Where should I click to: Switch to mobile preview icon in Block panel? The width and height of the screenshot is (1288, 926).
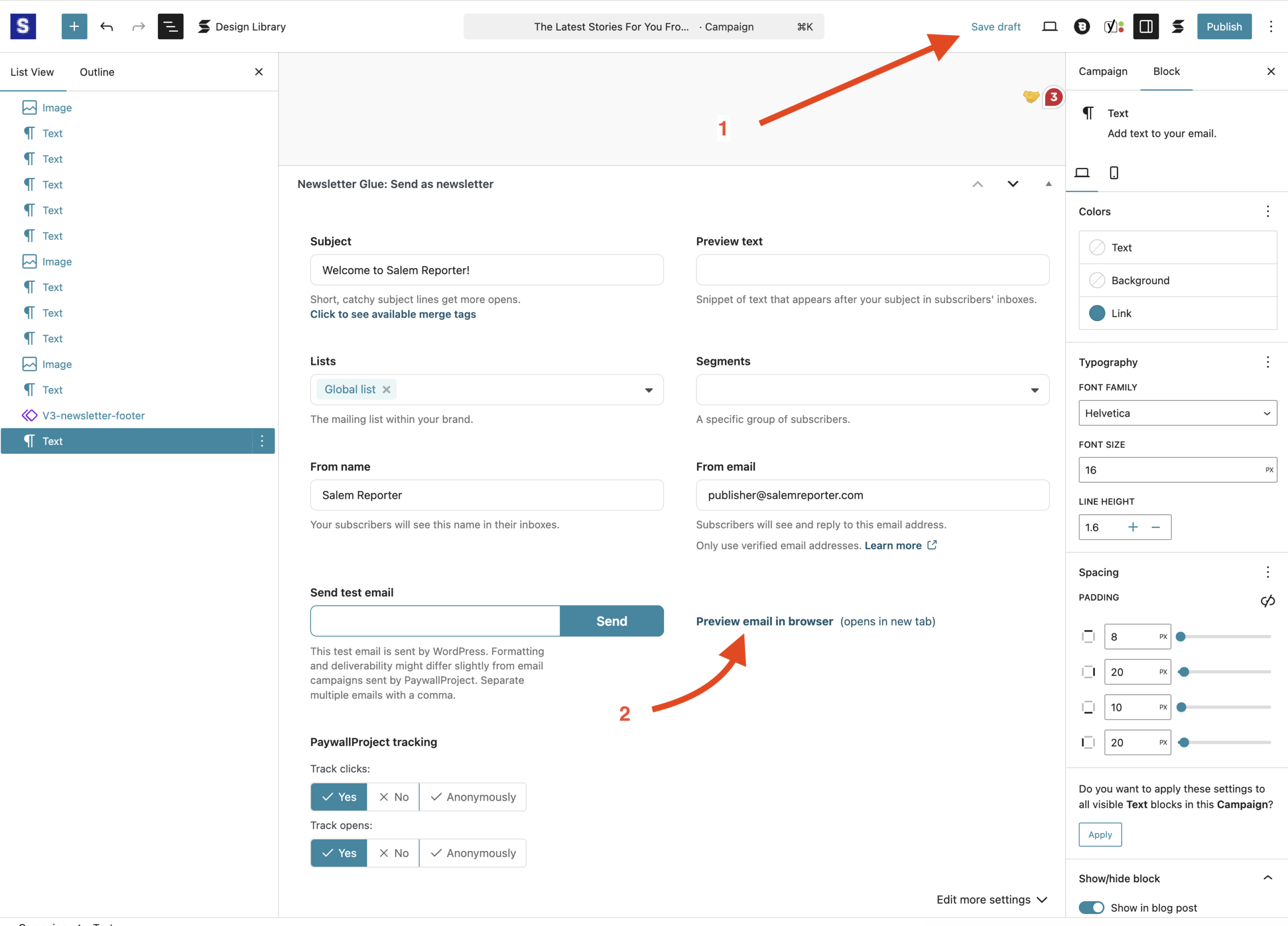[x=1113, y=173]
